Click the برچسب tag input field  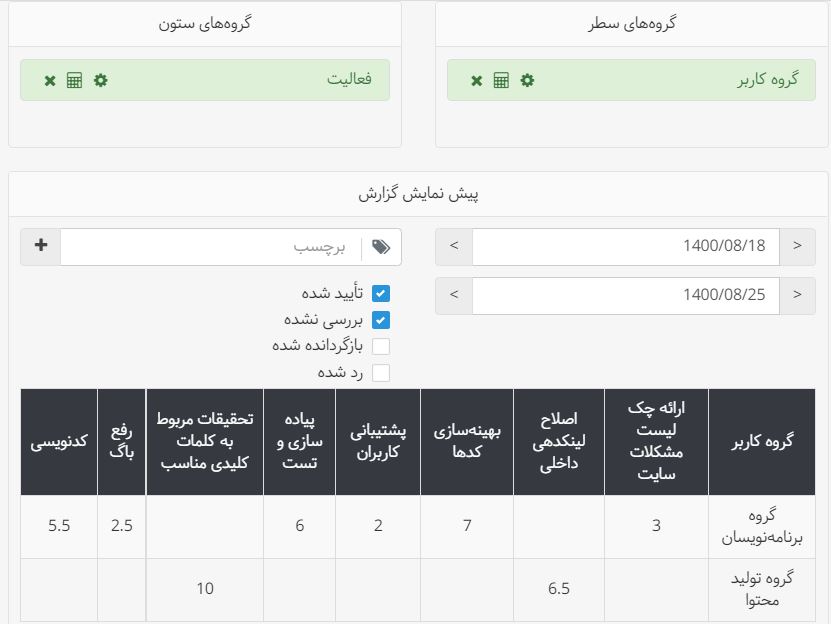(210, 247)
